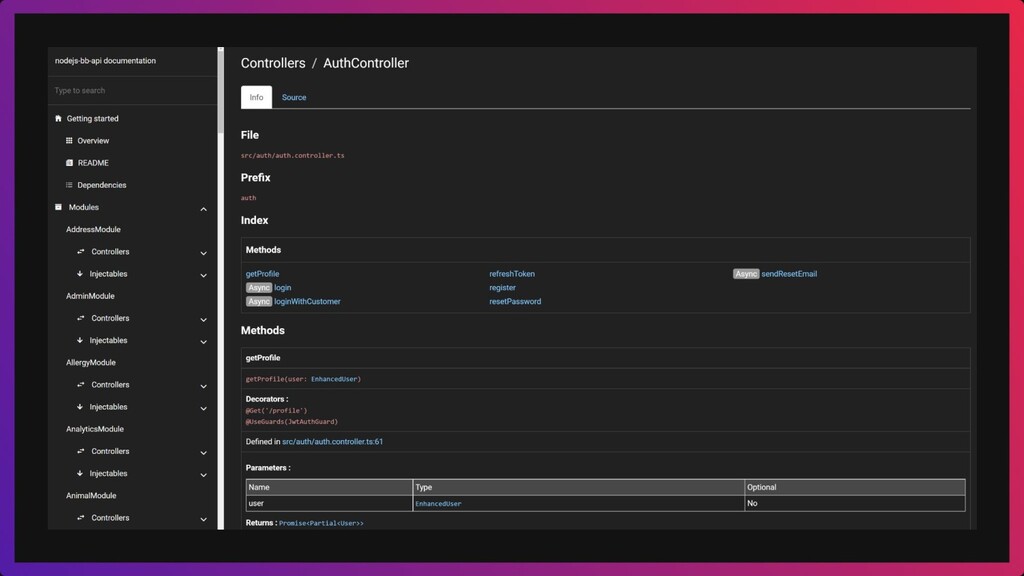
Task: Select the Info tab
Action: pyautogui.click(x=256, y=97)
